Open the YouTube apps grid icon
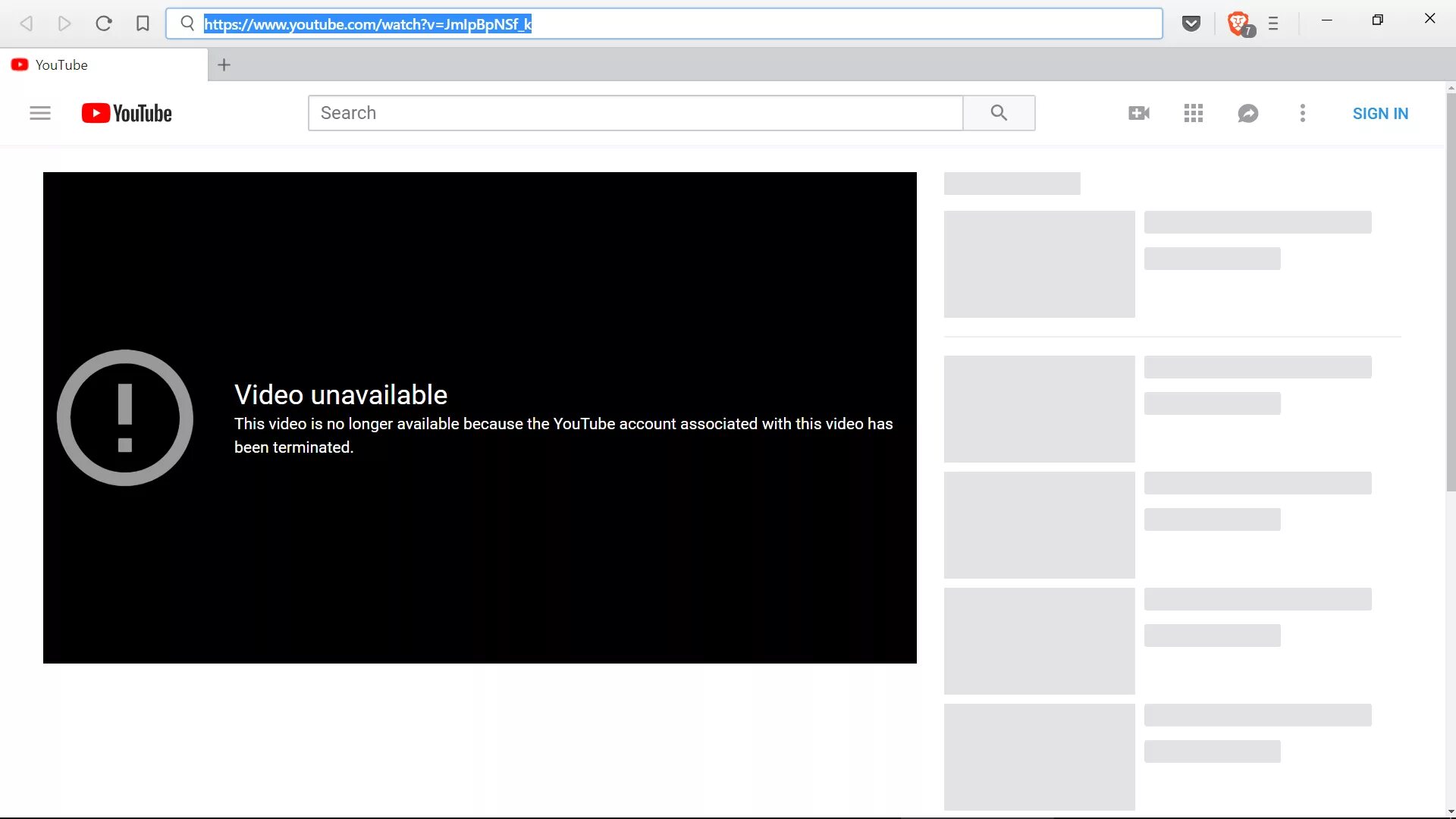The width and height of the screenshot is (1456, 819). (1194, 113)
